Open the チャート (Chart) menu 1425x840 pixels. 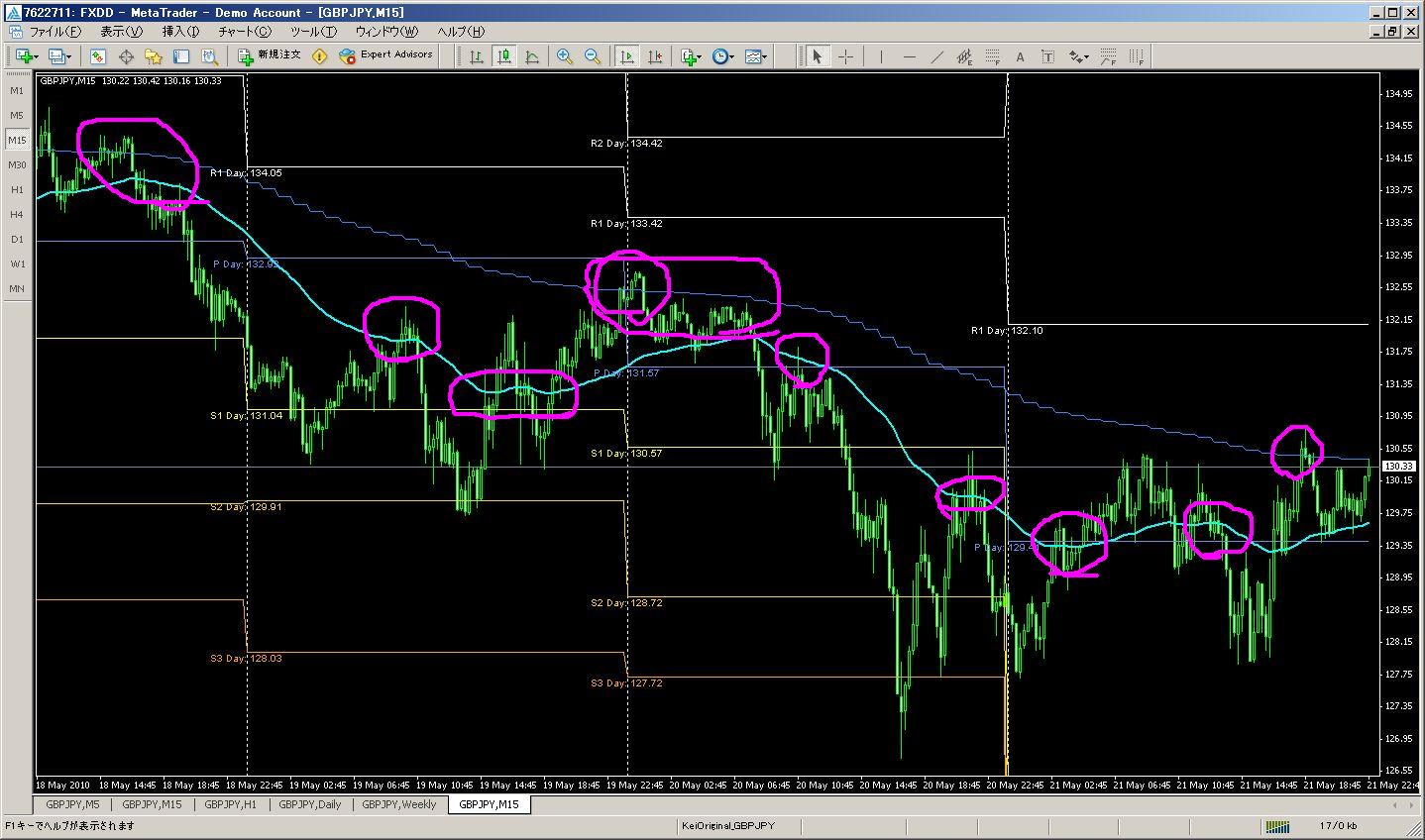[x=244, y=32]
